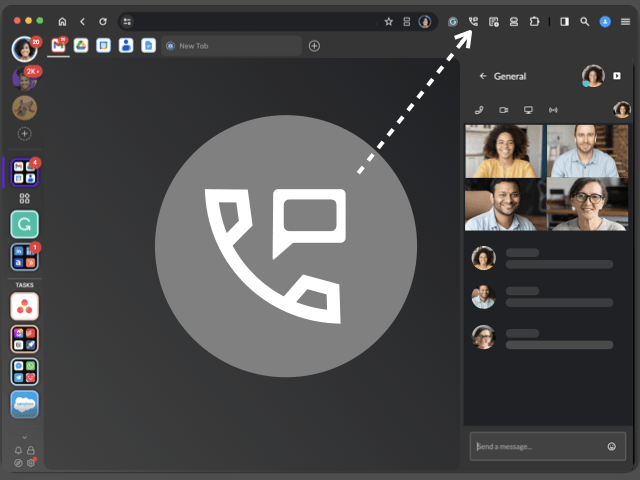Open the Asana app in Tasks
Viewport: 640px width, 480px height.
[24, 306]
